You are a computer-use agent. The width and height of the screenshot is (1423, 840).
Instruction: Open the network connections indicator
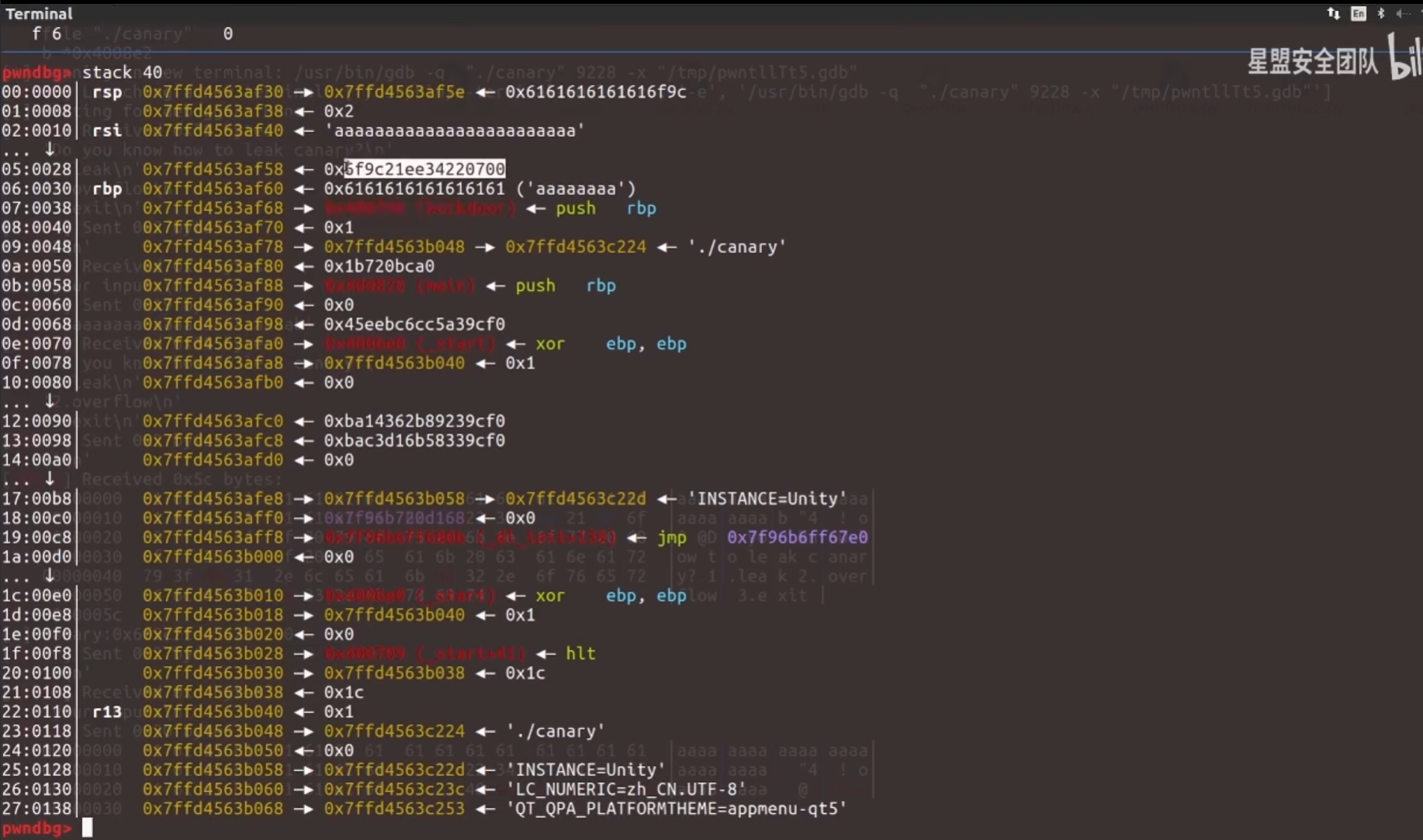[x=1333, y=13]
